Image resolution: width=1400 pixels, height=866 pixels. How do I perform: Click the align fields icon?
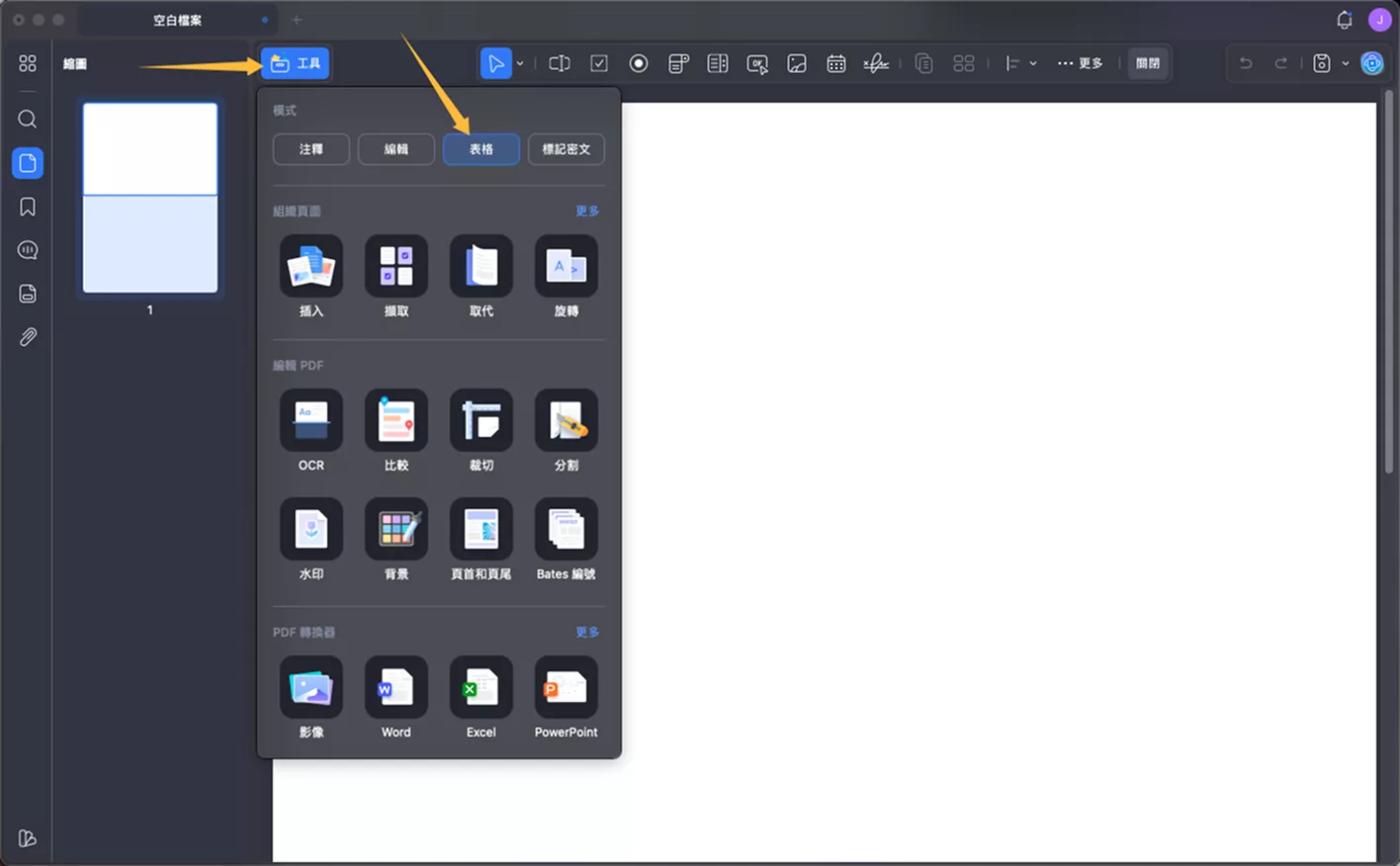click(1012, 63)
